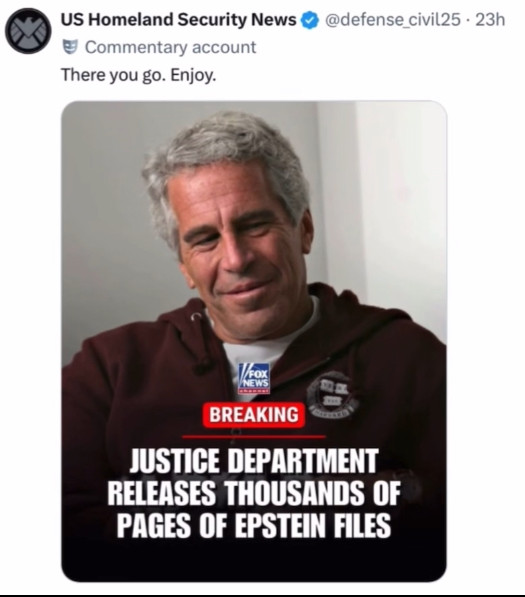Click the Commentary account label text

tap(170, 47)
